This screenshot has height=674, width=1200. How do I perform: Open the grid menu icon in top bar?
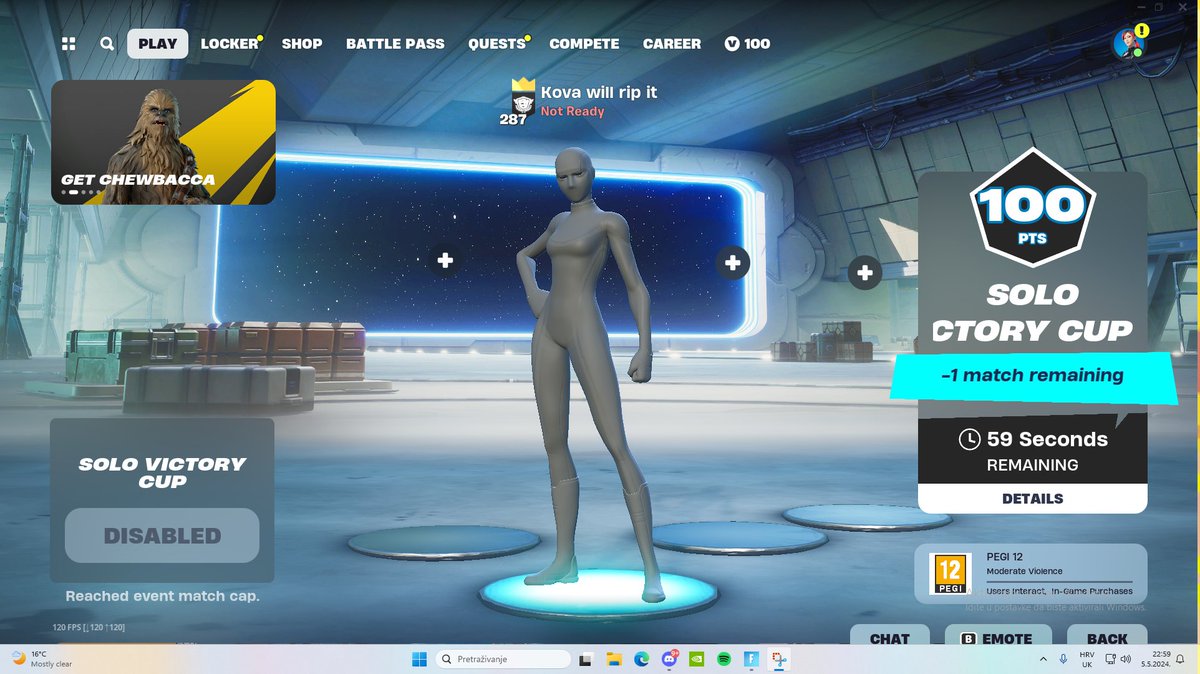[x=68, y=44]
